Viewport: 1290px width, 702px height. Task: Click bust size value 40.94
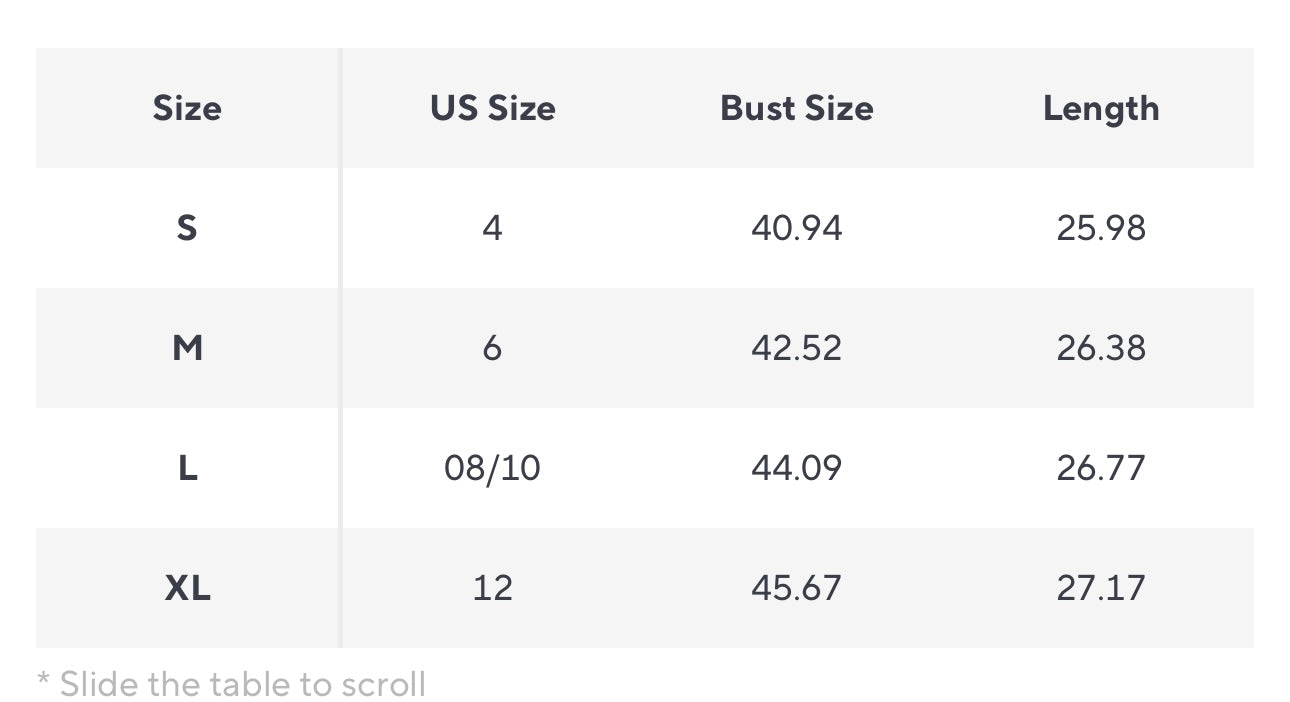796,228
